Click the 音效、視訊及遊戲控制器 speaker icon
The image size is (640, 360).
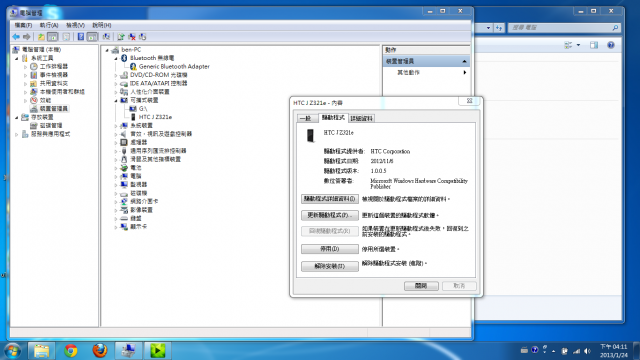click(124, 134)
